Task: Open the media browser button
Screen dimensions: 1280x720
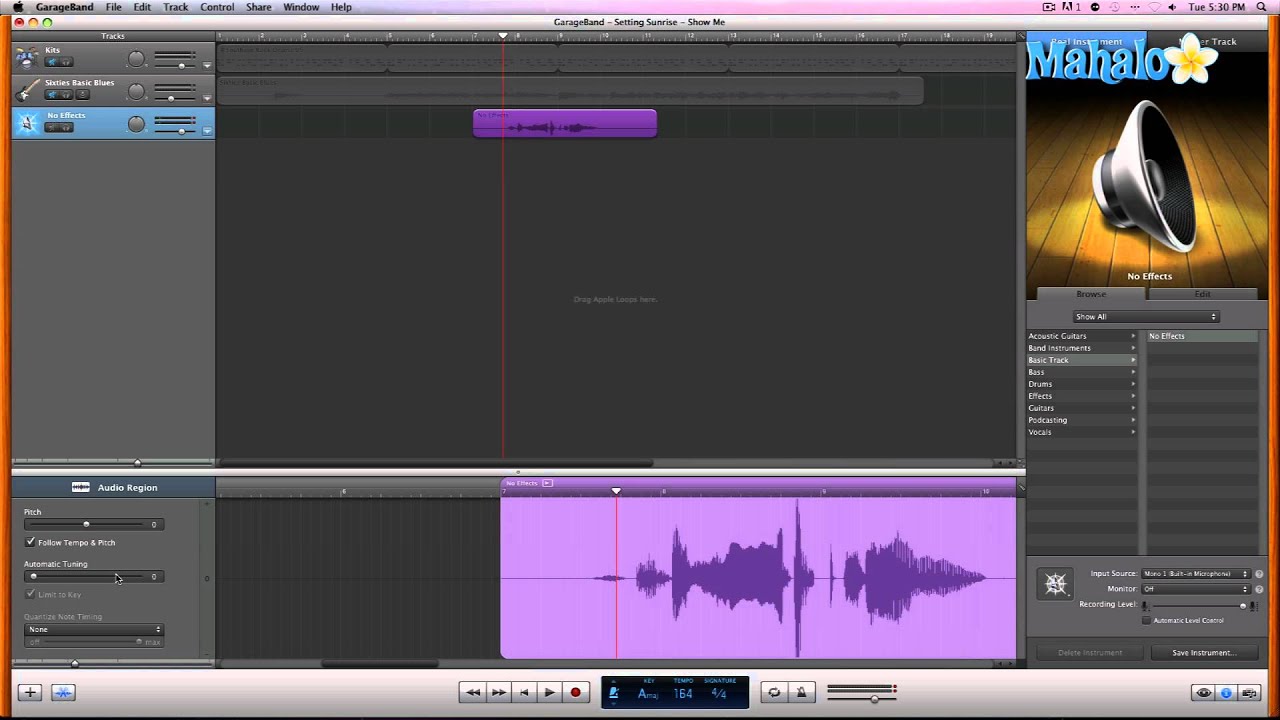Action: [x=1250, y=693]
